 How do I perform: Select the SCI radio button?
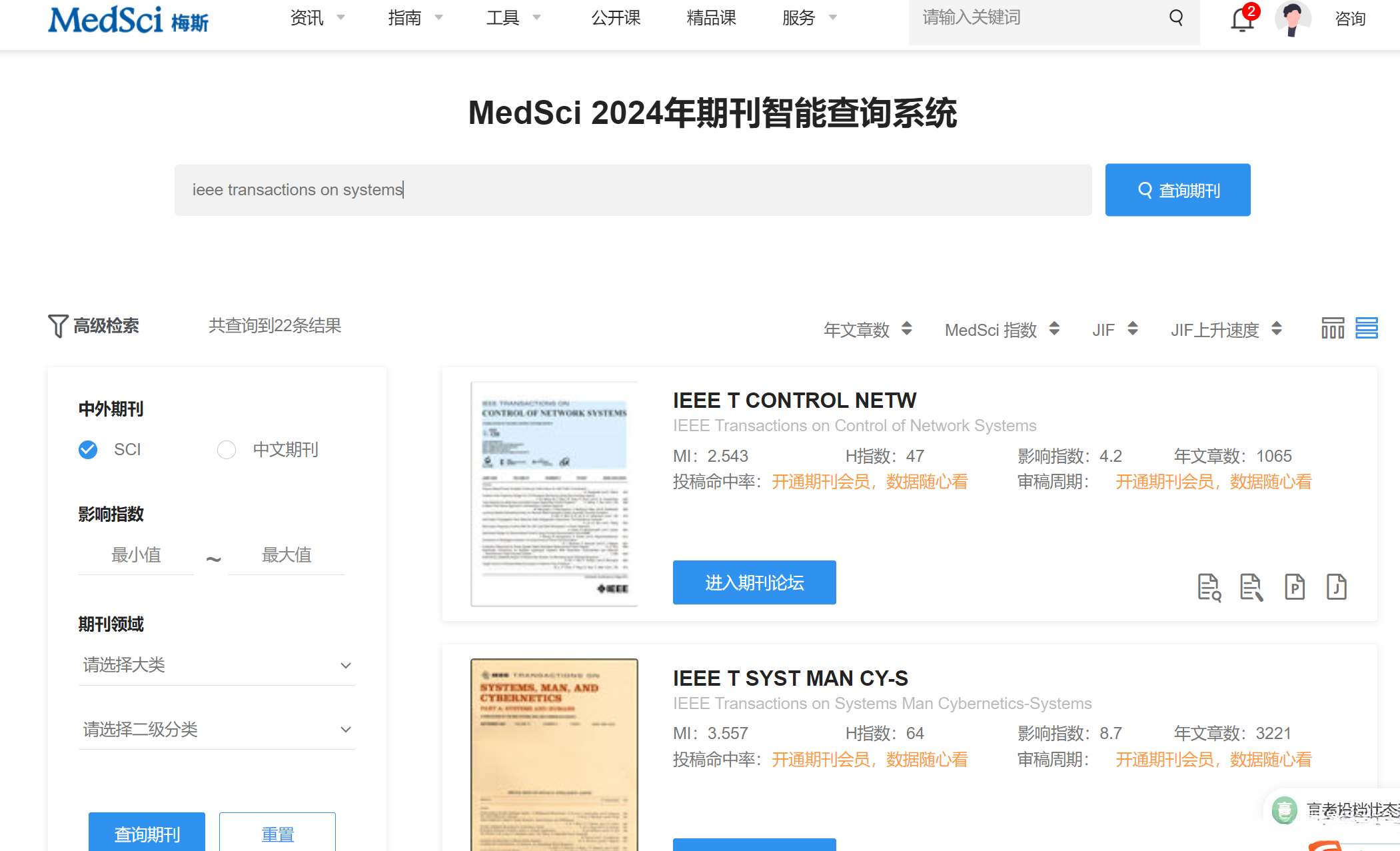point(87,449)
